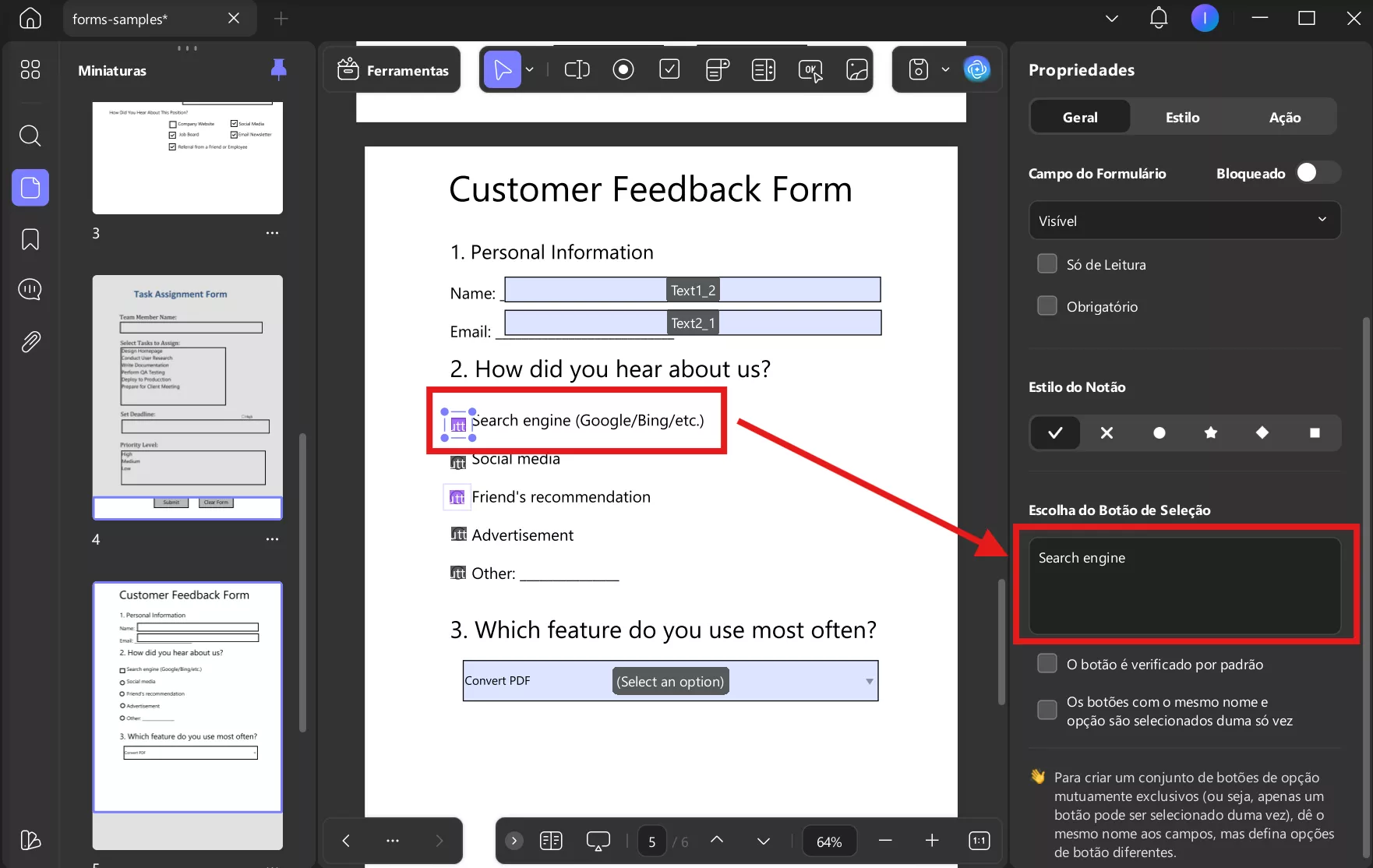Screen dimensions: 1373x868
Task: Click the Search engine choice input field
Action: (1184, 585)
